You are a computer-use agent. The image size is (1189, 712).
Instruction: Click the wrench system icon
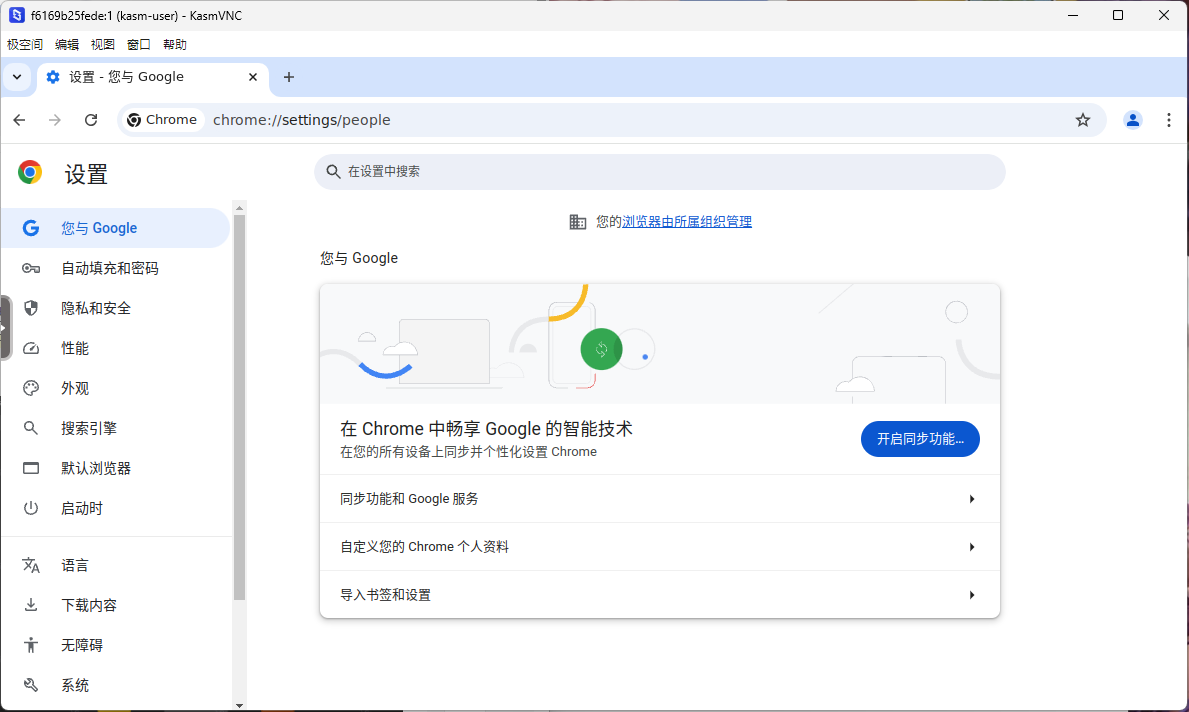point(31,685)
